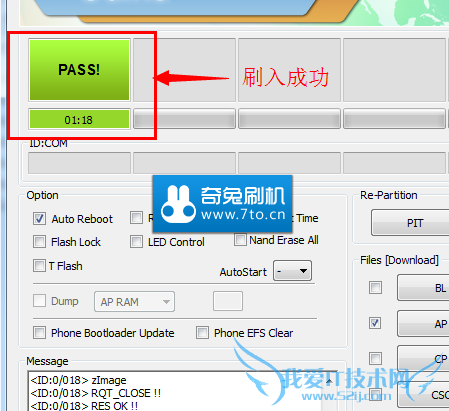Image resolution: width=449 pixels, height=411 pixels.
Task: Click the CP file button
Action: tap(423, 359)
